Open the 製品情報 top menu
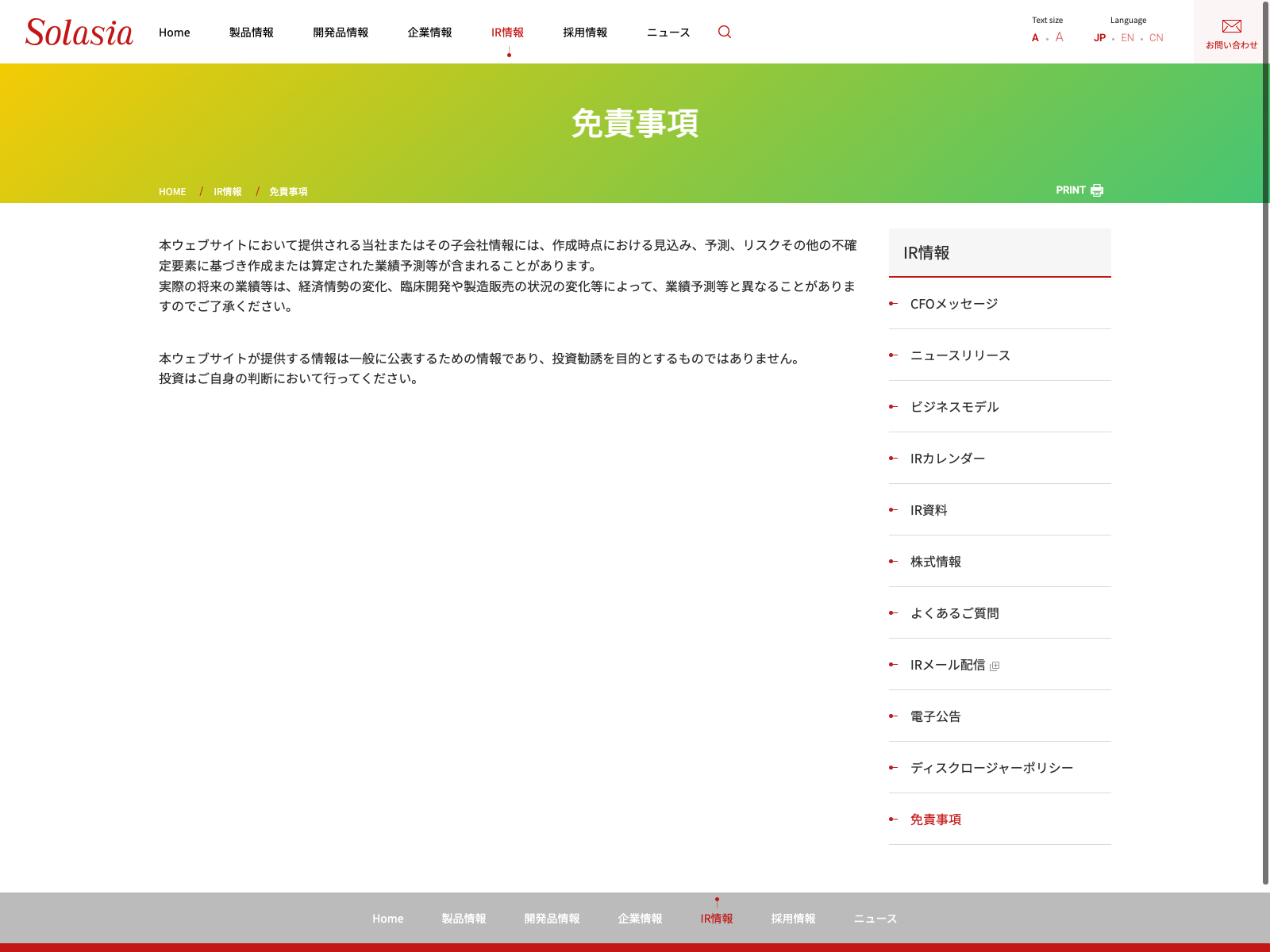Image resolution: width=1270 pixels, height=952 pixels. tap(251, 33)
